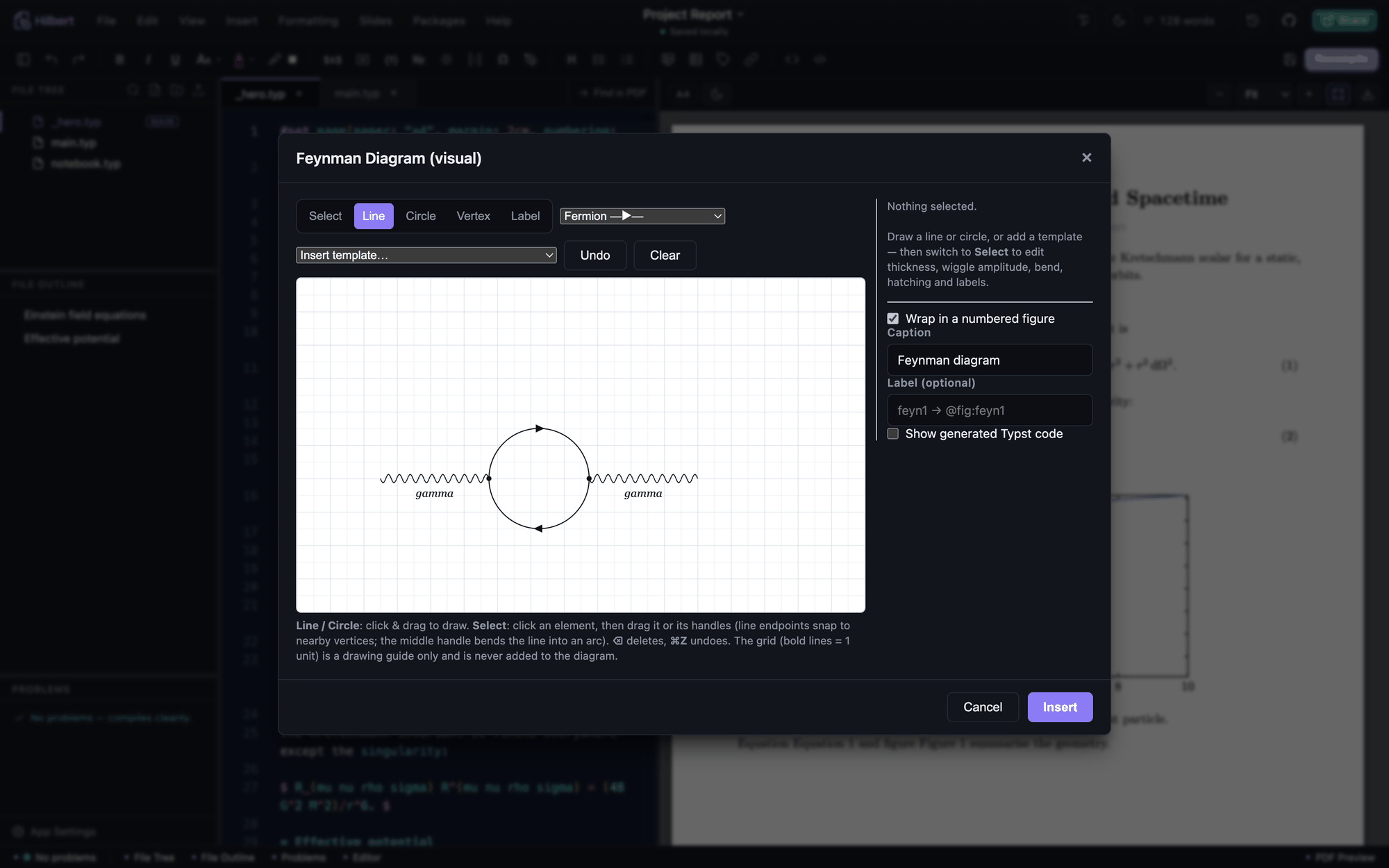Switch to the Select tool
1389x868 pixels.
pyautogui.click(x=325, y=216)
